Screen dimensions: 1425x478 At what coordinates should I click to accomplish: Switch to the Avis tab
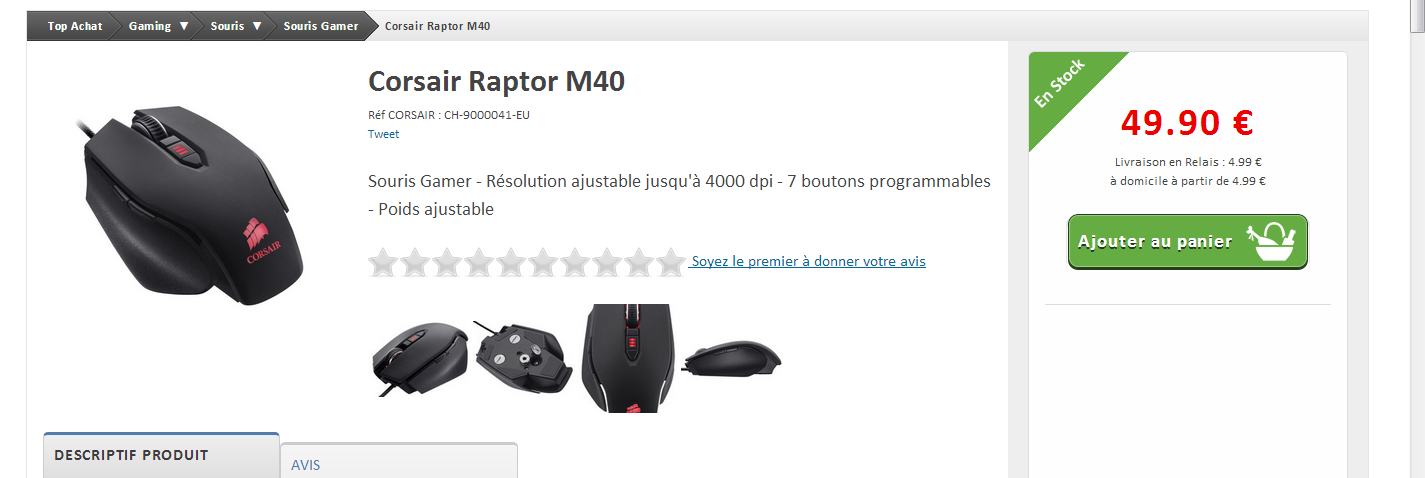pyautogui.click(x=399, y=462)
